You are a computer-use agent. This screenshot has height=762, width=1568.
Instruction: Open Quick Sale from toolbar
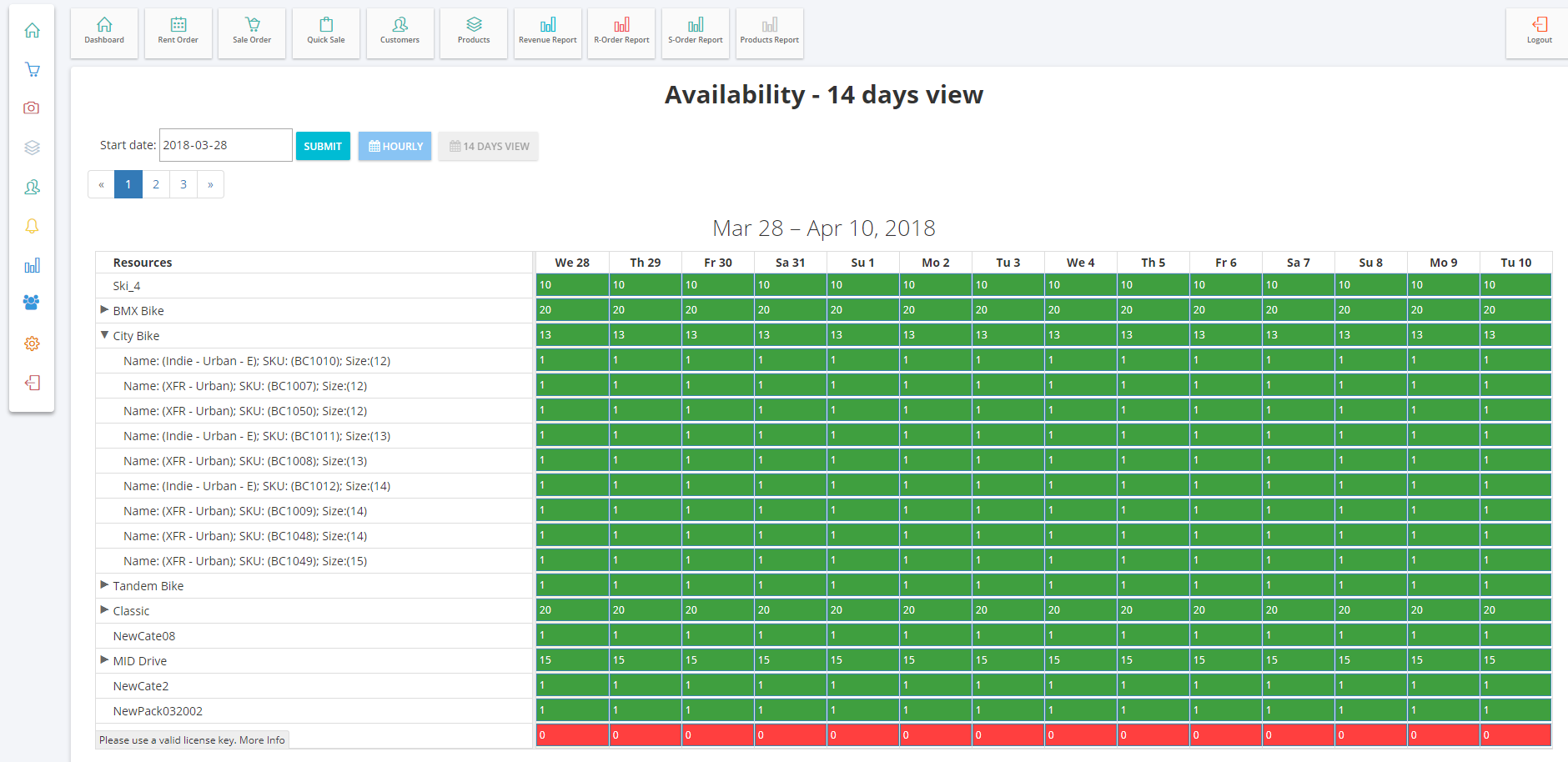(x=325, y=32)
